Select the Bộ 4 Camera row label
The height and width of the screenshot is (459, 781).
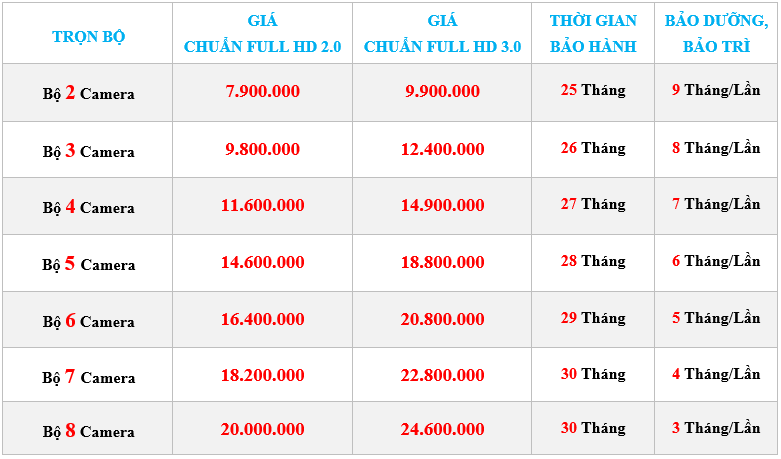88,207
